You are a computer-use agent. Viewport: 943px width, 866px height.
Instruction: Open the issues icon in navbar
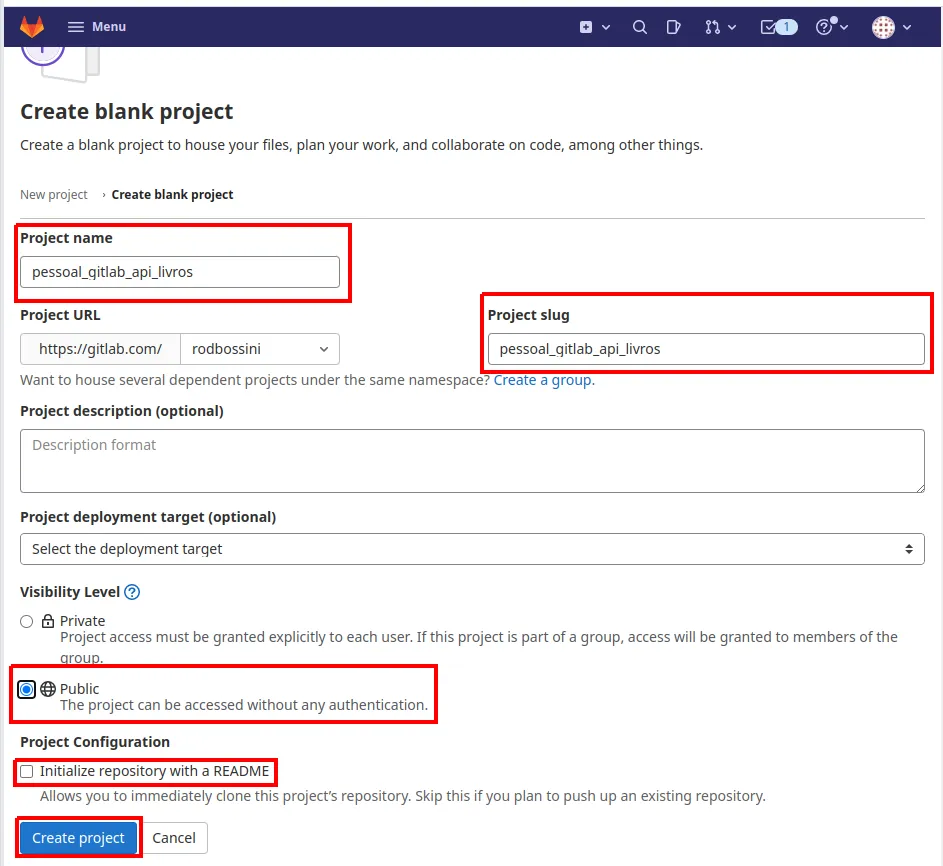coord(674,27)
